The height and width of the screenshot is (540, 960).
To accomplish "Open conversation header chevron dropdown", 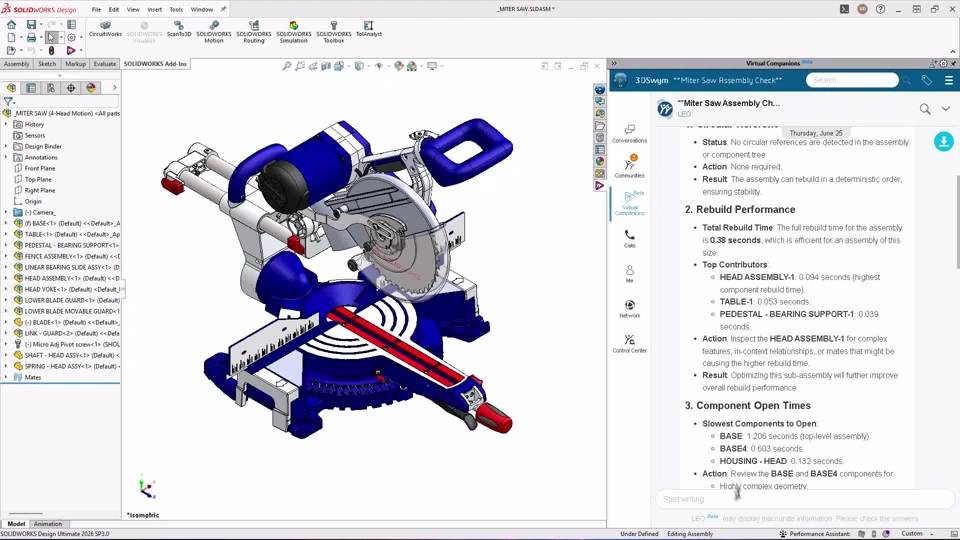I will [946, 109].
